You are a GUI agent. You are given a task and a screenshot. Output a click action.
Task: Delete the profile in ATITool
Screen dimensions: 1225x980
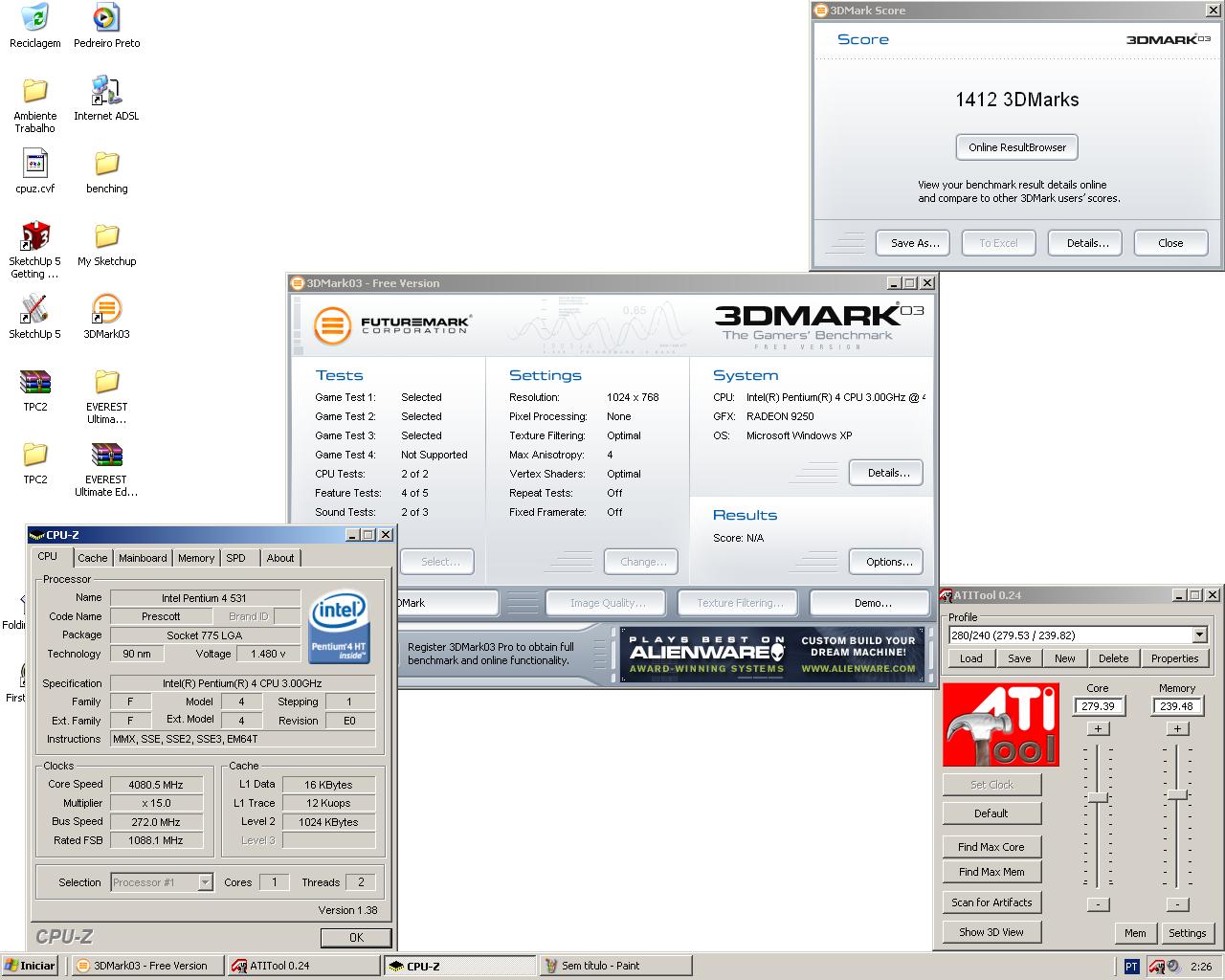[1113, 658]
